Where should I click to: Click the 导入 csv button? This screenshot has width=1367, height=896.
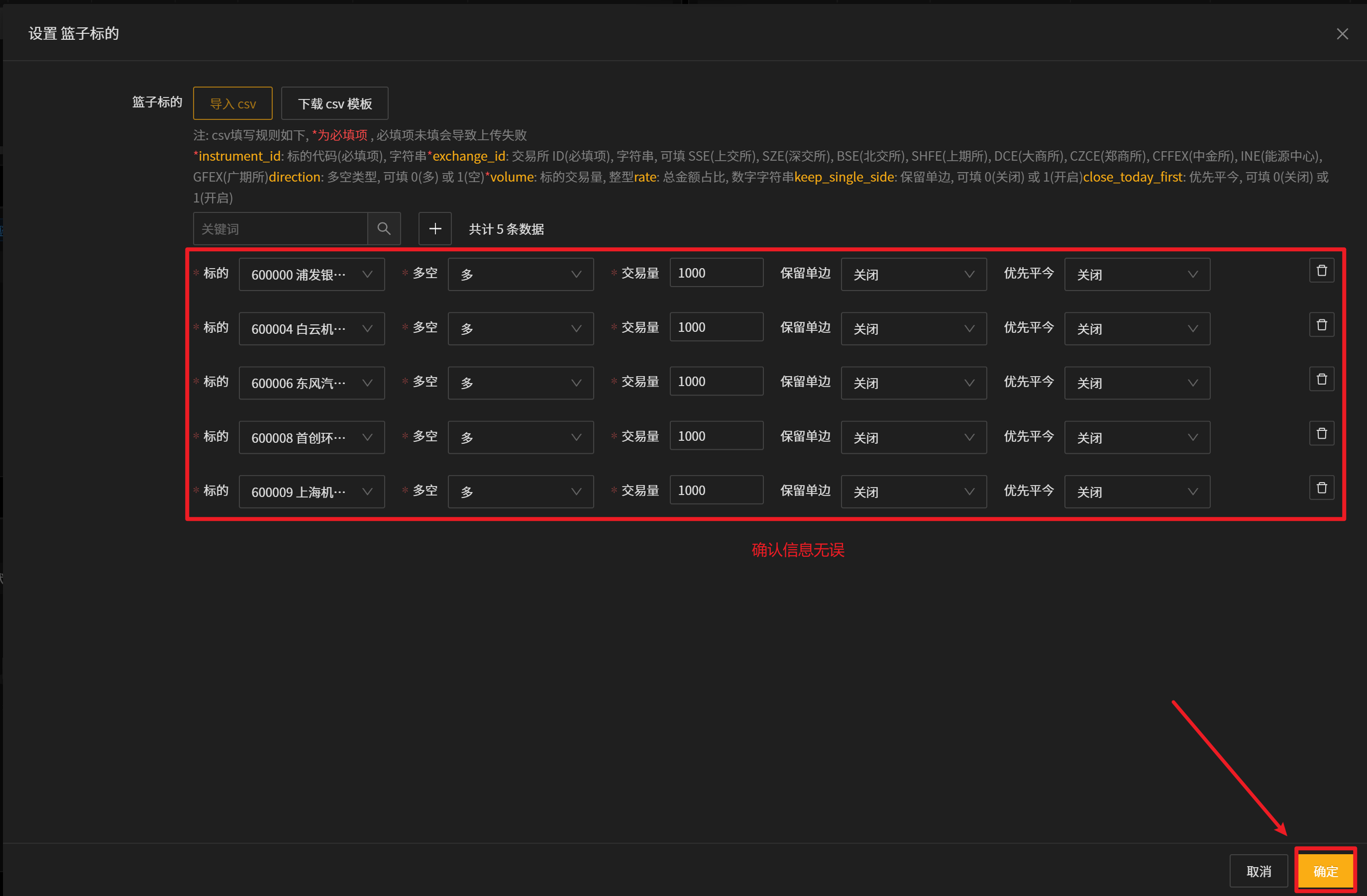[x=232, y=103]
